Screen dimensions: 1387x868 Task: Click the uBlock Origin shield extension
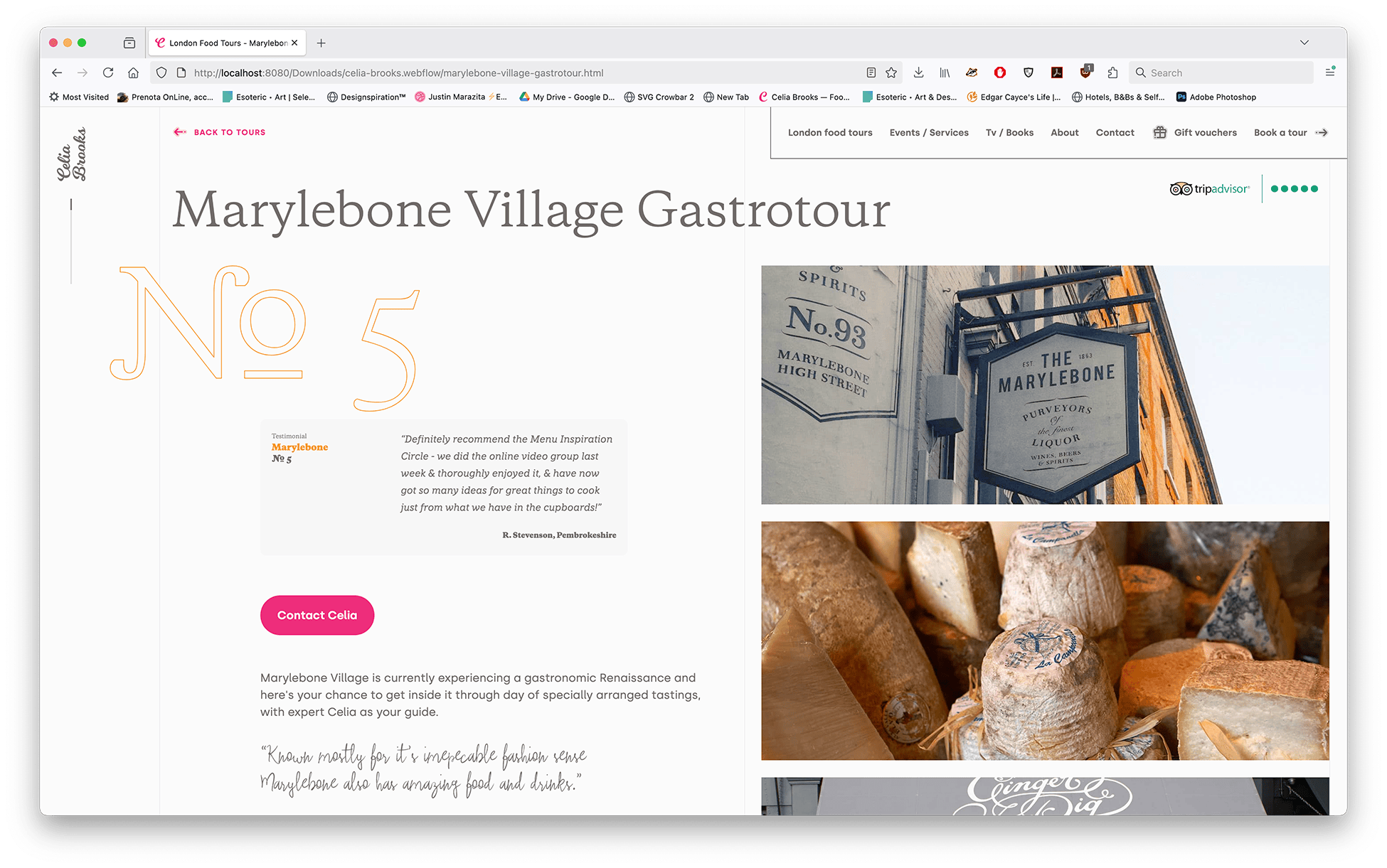coord(1085,73)
